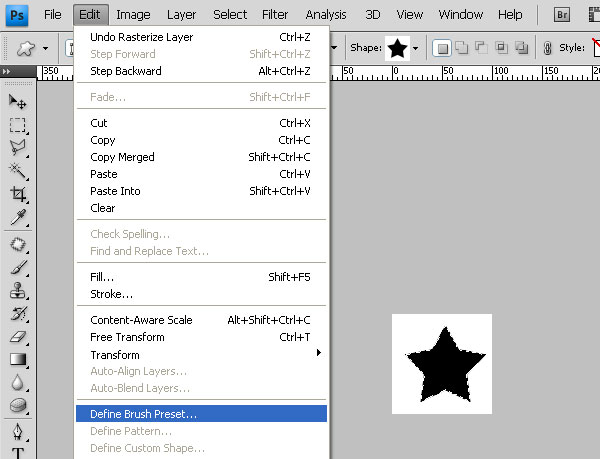
Task: Select the Polygonal Lasso tool
Action: (x=18, y=147)
